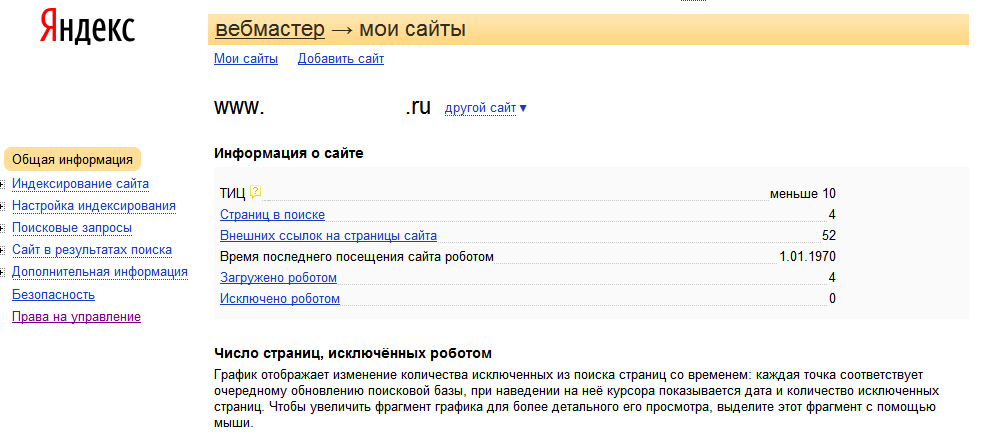
Task: Click Добавить сайт link
Action: click(x=341, y=59)
